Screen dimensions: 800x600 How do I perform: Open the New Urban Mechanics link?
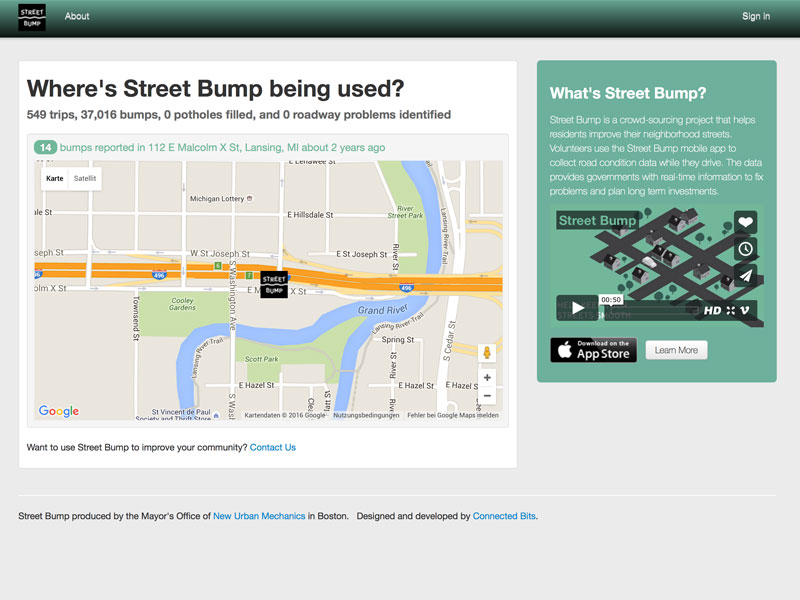click(x=259, y=516)
